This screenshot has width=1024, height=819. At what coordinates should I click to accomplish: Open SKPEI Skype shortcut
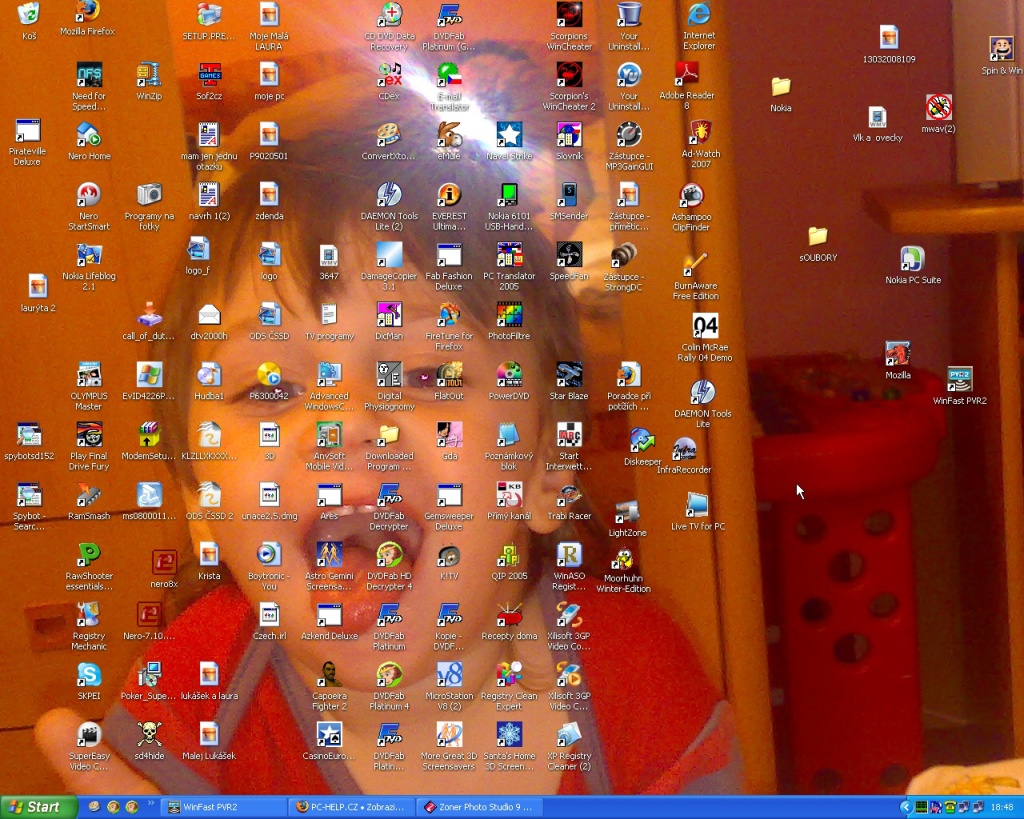coord(89,681)
